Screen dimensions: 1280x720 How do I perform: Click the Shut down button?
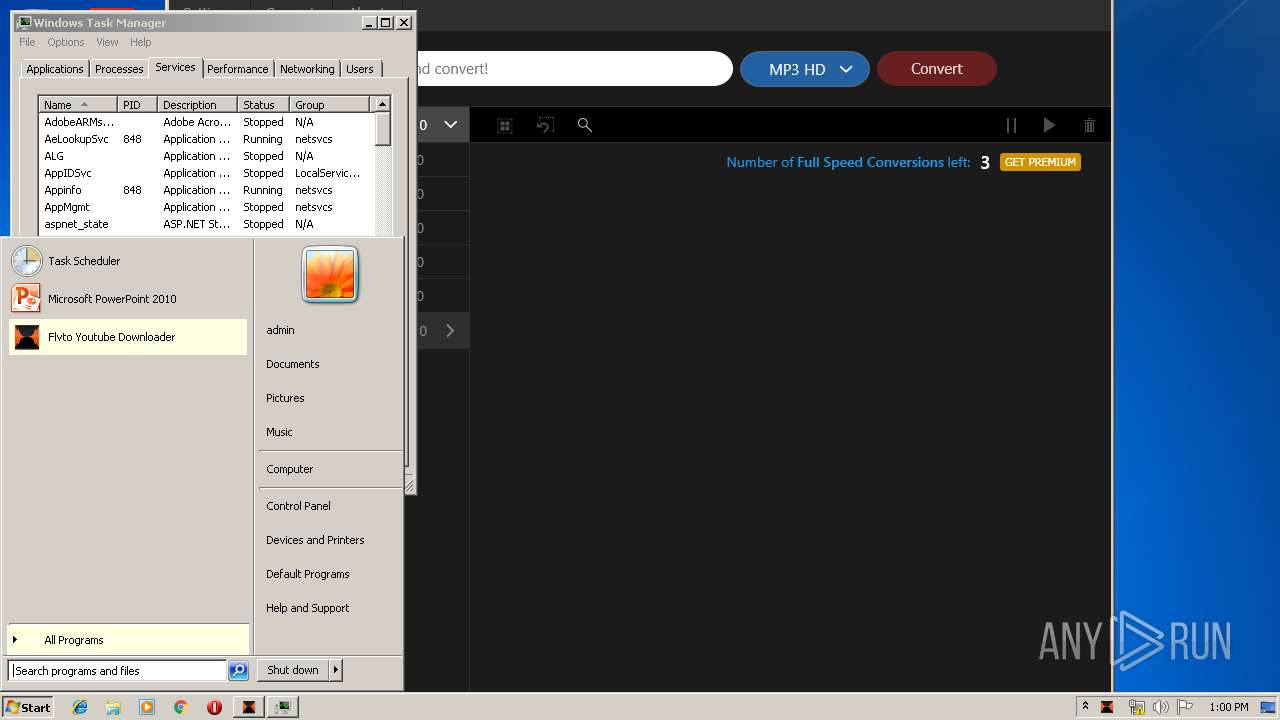[x=293, y=670]
